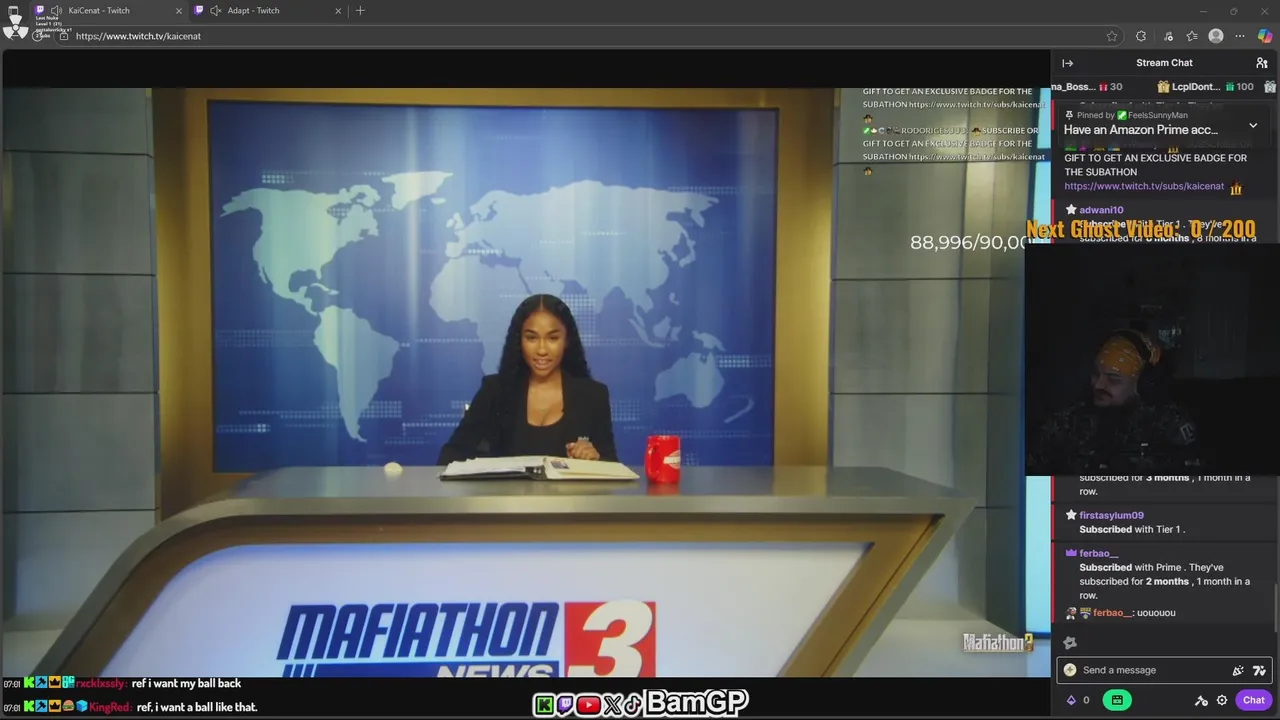Click the avatar icon inside the message box
Image resolution: width=1280 pixels, height=720 pixels.
1070,670
